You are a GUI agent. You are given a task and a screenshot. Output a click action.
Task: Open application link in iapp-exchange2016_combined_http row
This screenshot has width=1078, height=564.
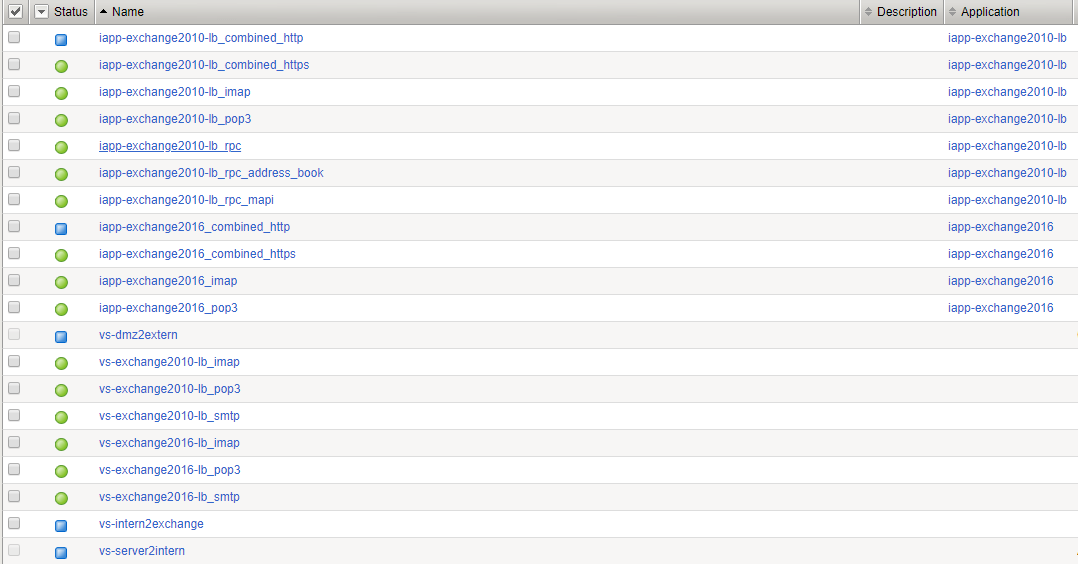[x=1000, y=227]
